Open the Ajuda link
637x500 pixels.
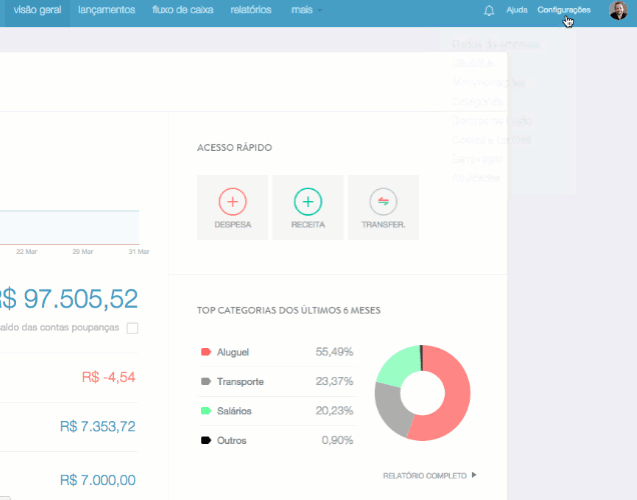pyautogui.click(x=517, y=10)
